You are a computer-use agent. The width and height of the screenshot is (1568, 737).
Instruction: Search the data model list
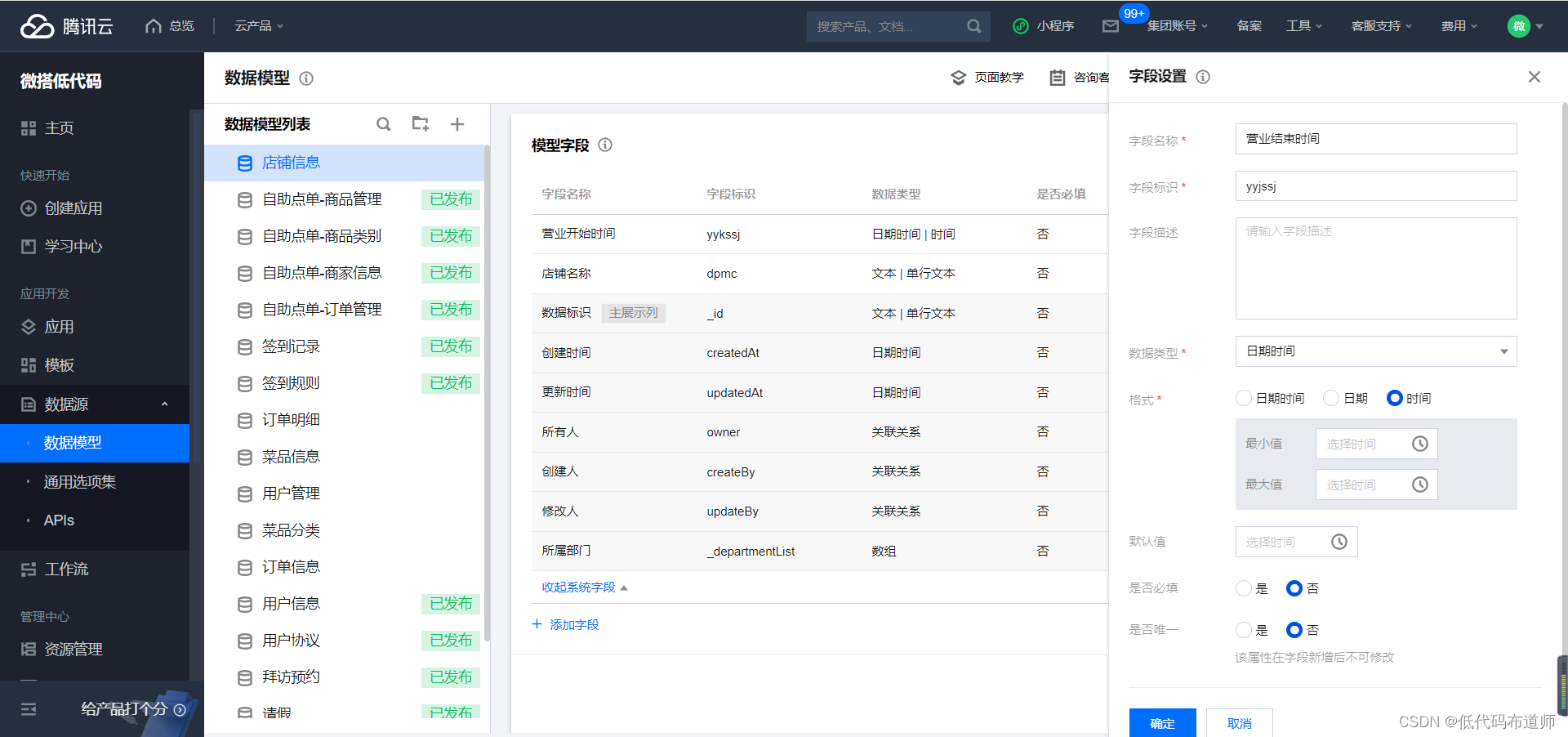[x=383, y=124]
